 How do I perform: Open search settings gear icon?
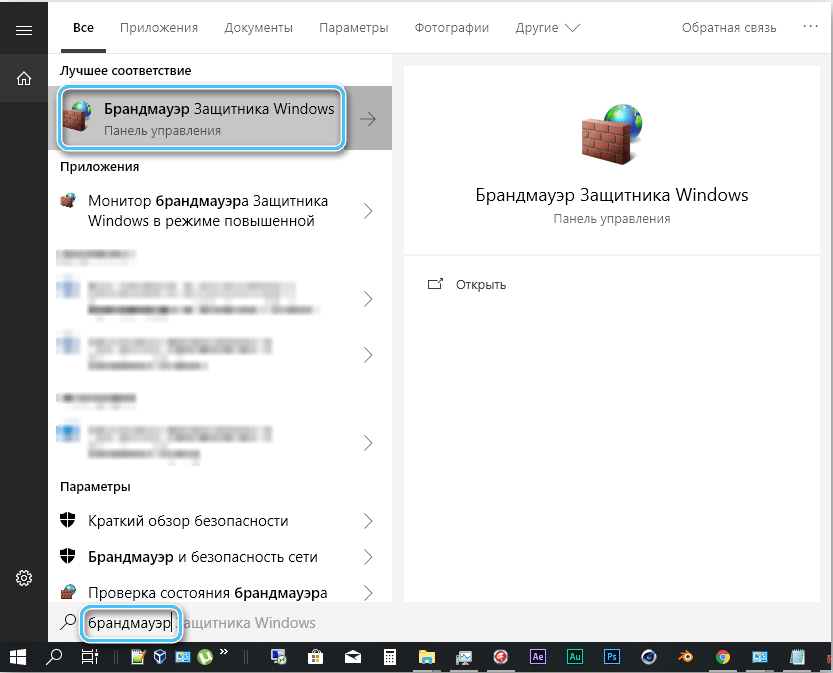(x=24, y=578)
